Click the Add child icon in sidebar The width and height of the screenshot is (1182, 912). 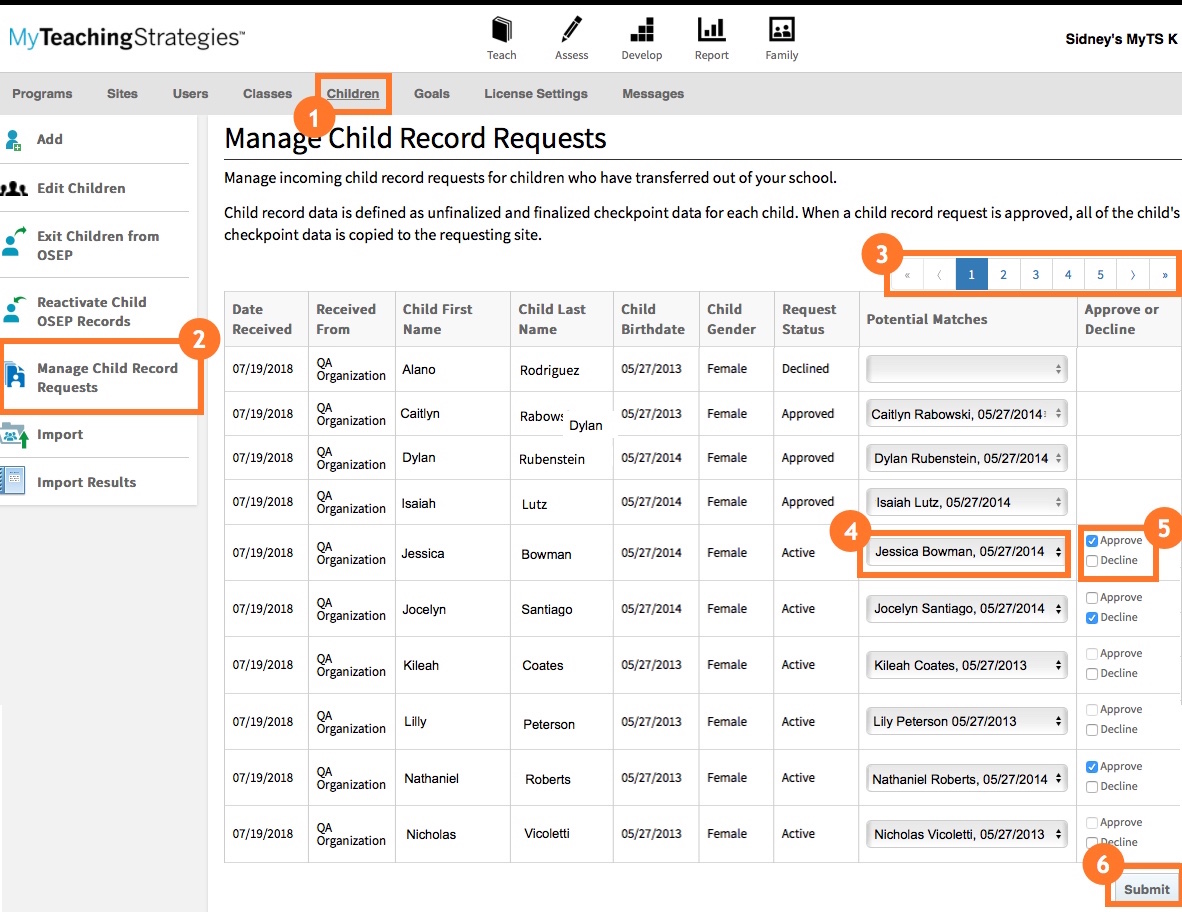pos(13,140)
